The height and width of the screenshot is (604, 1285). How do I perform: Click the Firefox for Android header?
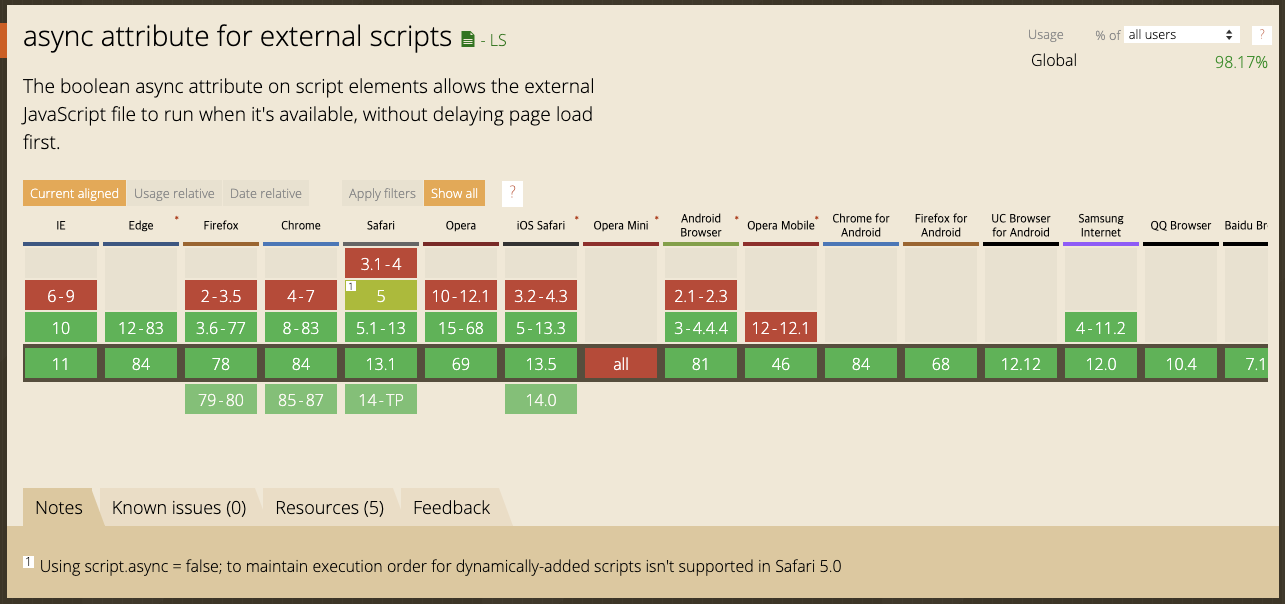[941, 226]
